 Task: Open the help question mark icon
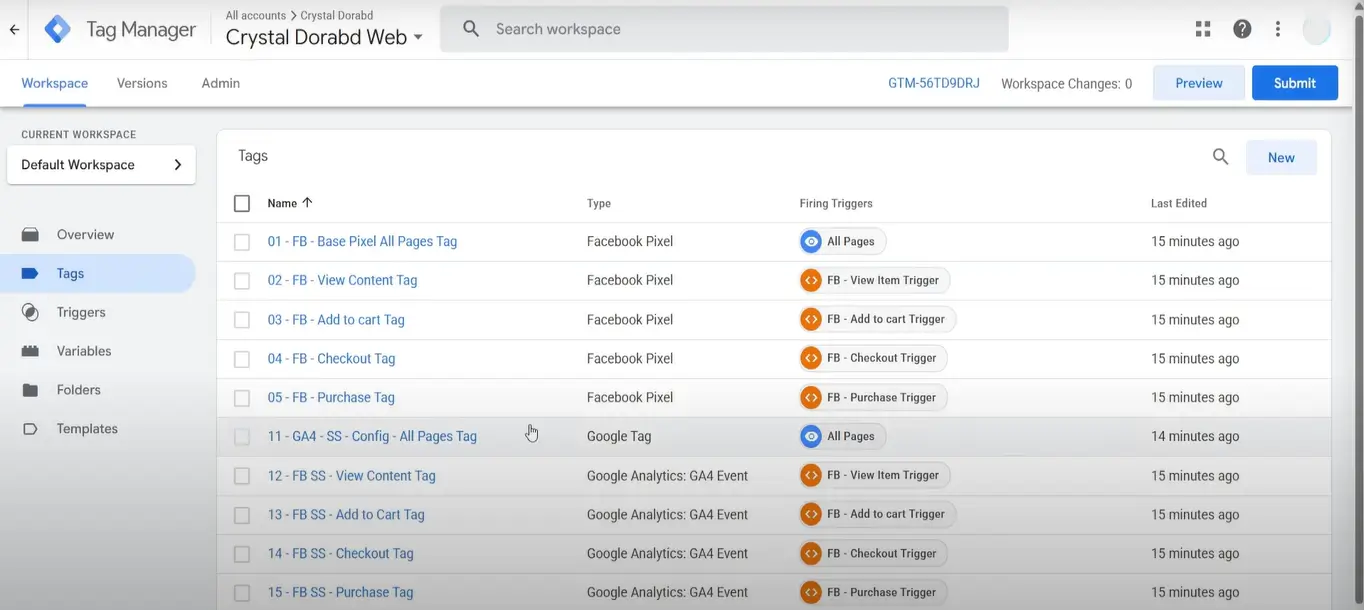click(x=1242, y=29)
